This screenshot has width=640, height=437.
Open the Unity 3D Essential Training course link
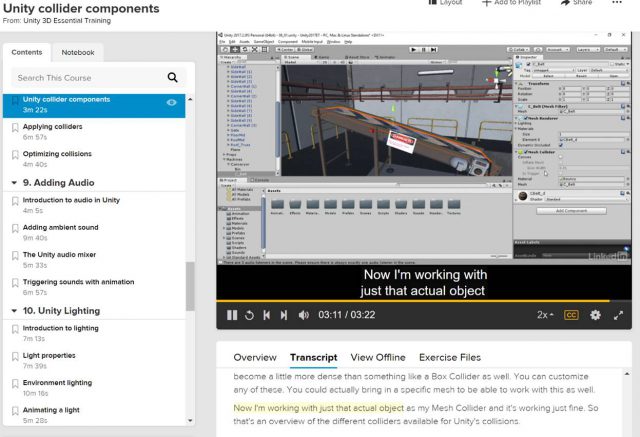(x=67, y=20)
